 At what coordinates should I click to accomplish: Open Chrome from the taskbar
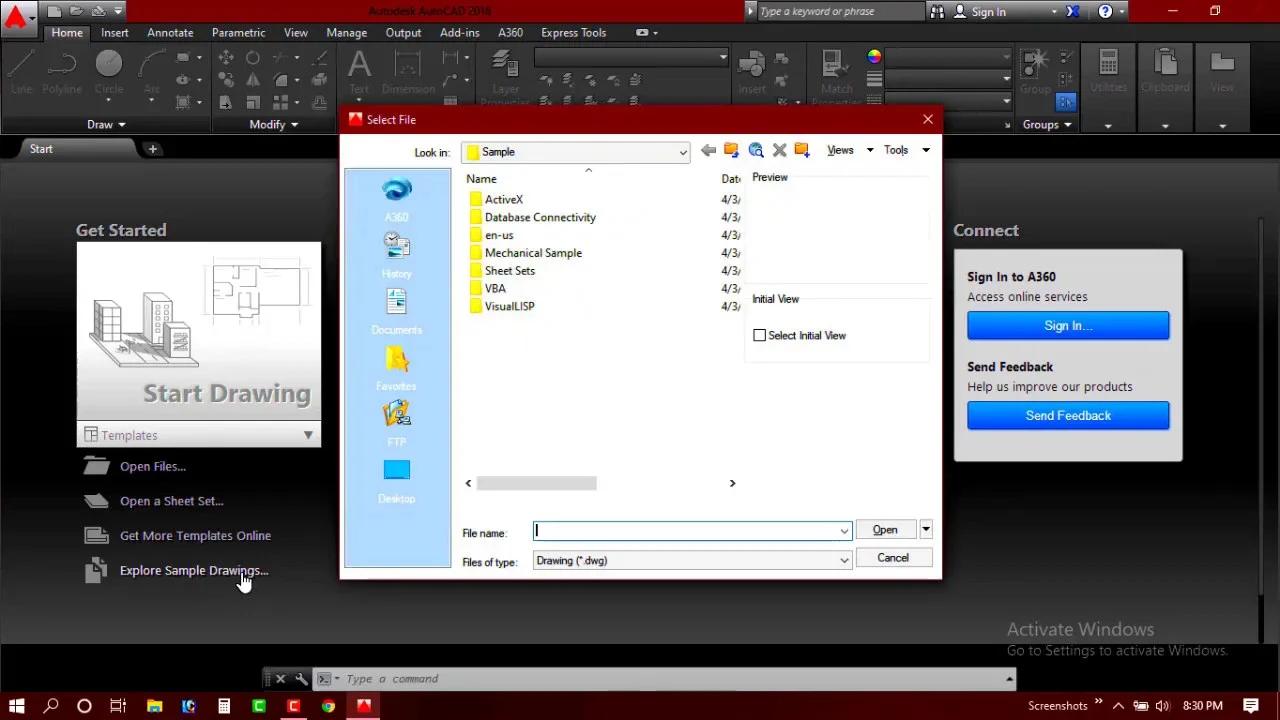(328, 706)
